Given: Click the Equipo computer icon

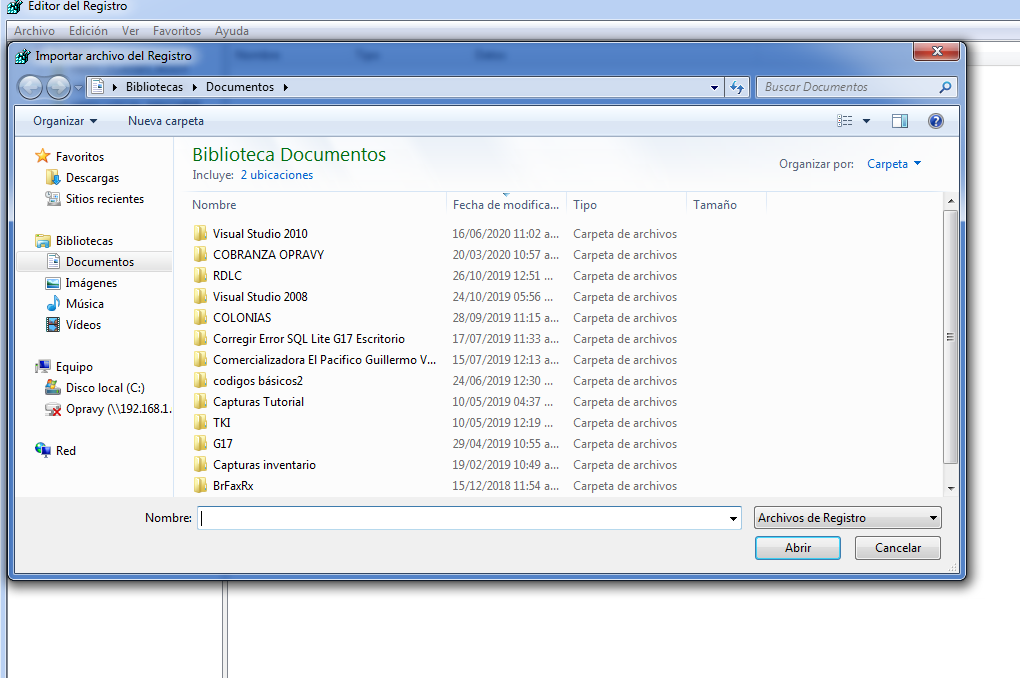Looking at the screenshot, I should click(43, 366).
